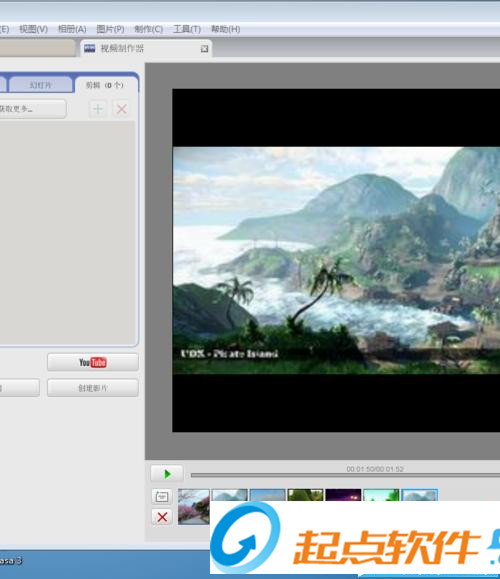The image size is (500, 579).
Task: Click the red X delete slide icon
Action: [x=162, y=517]
